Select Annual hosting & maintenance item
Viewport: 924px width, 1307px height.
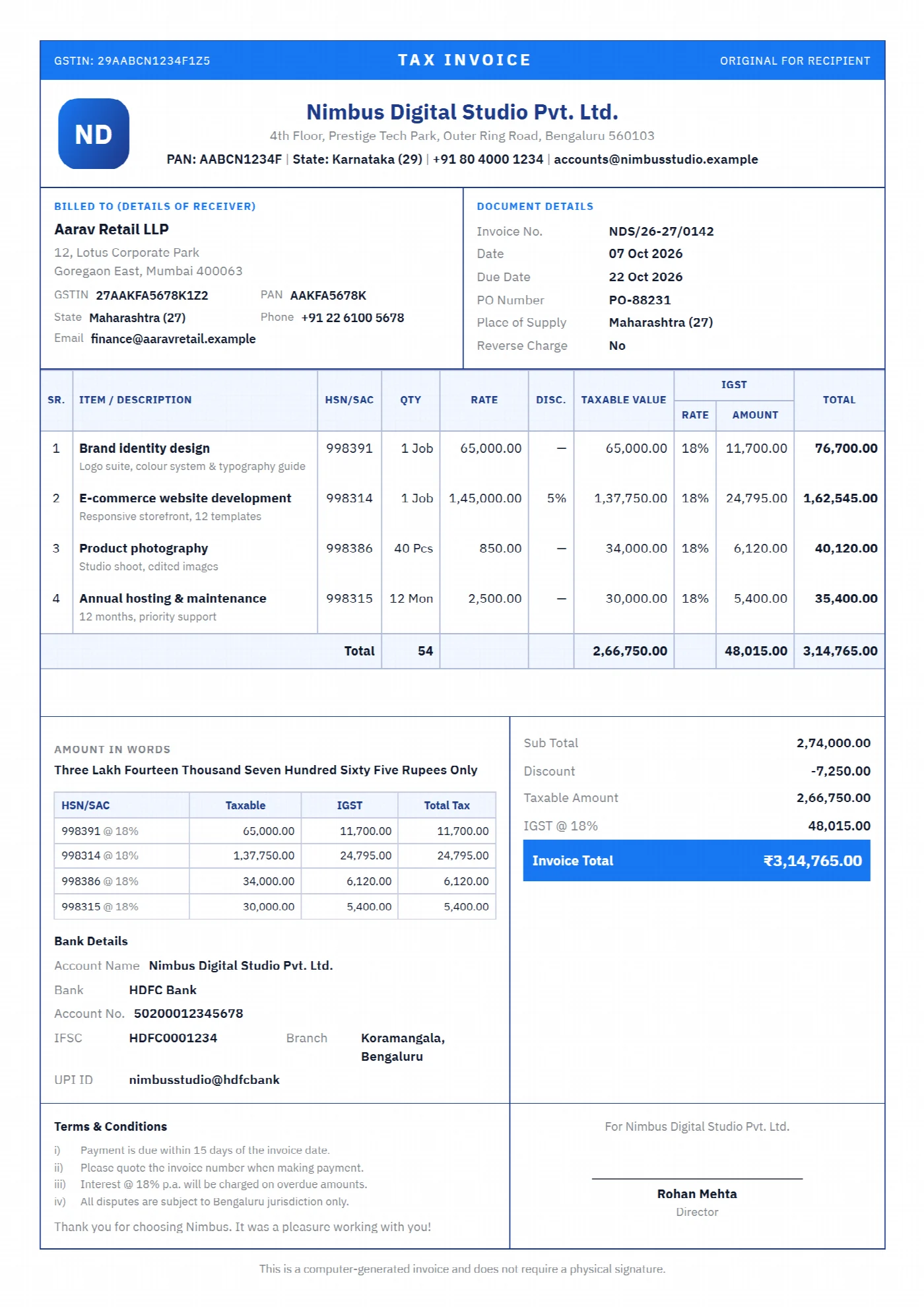tap(173, 599)
